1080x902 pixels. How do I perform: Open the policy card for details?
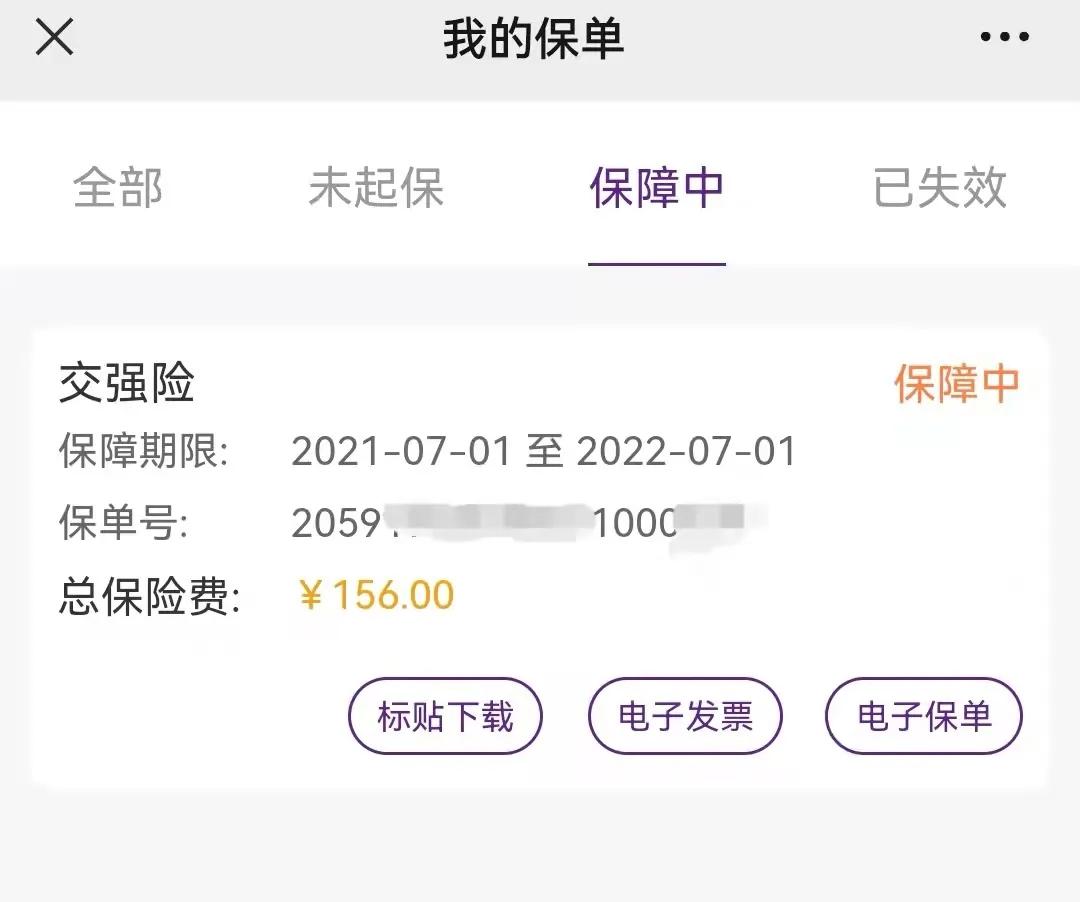(x=540, y=550)
